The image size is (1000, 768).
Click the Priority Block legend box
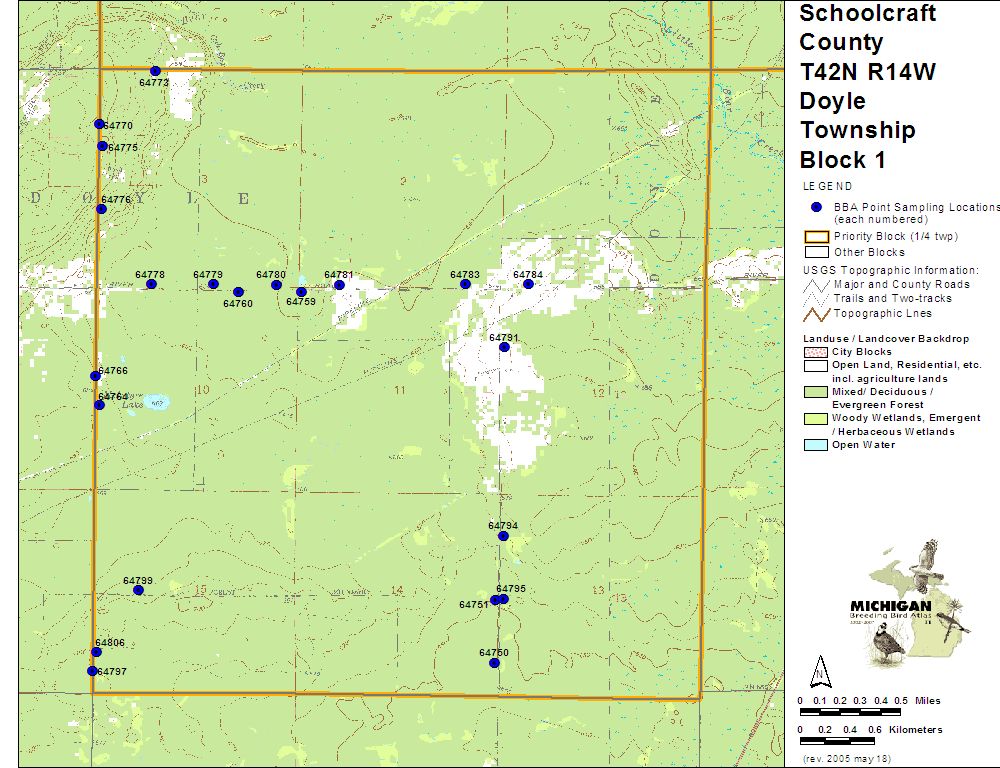coord(816,237)
